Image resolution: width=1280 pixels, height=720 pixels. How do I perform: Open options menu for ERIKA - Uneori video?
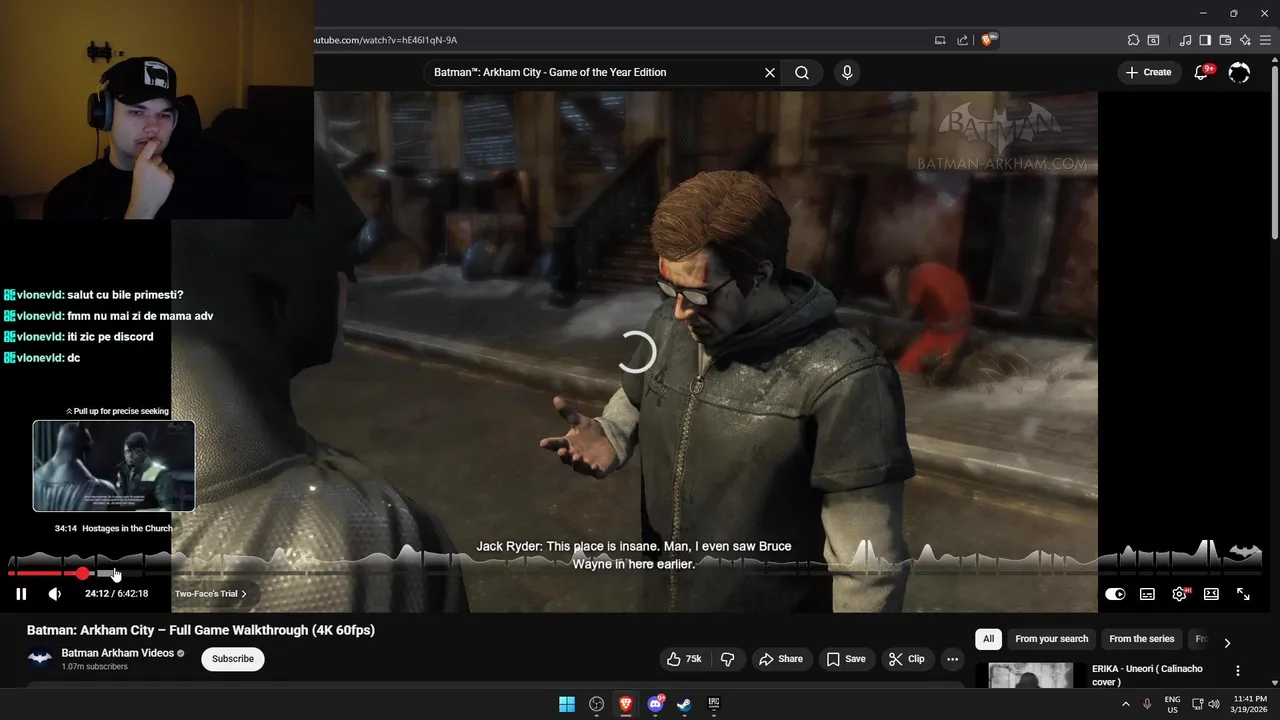point(1238,671)
